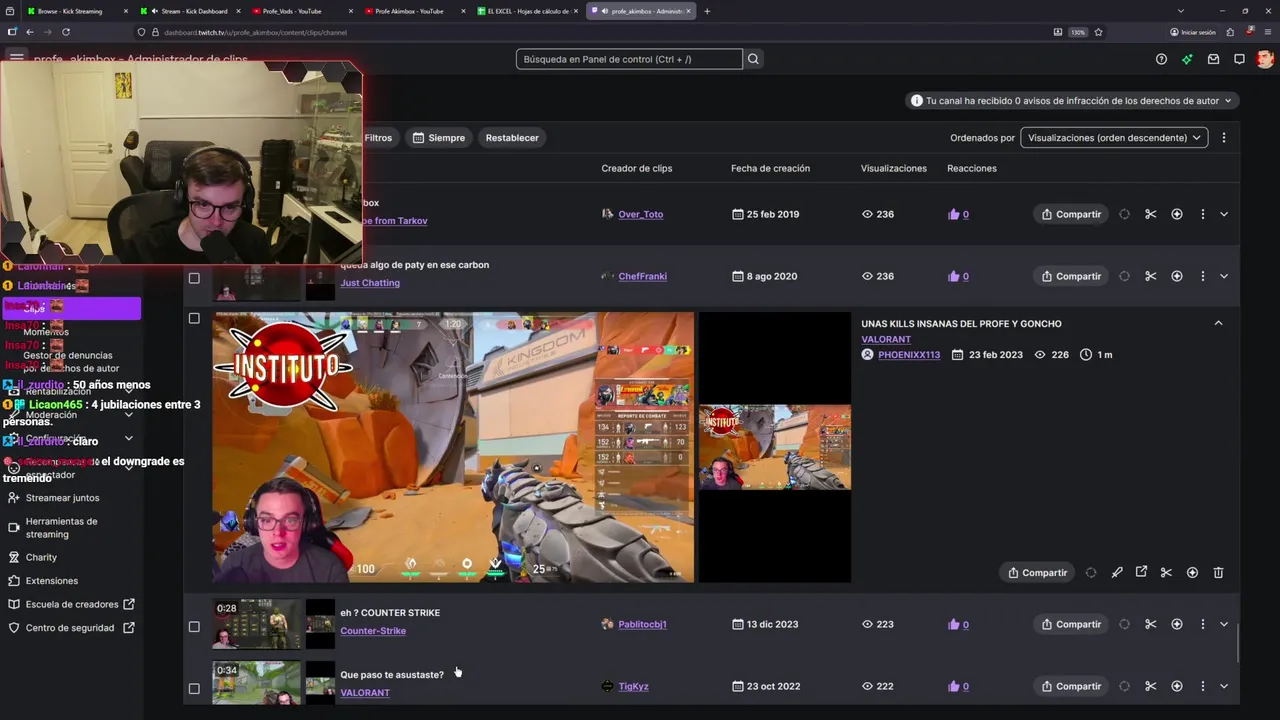Screen dimensions: 1280x720
Task: Click 'Compartir' on the expanded clip
Action: [x=1037, y=573]
